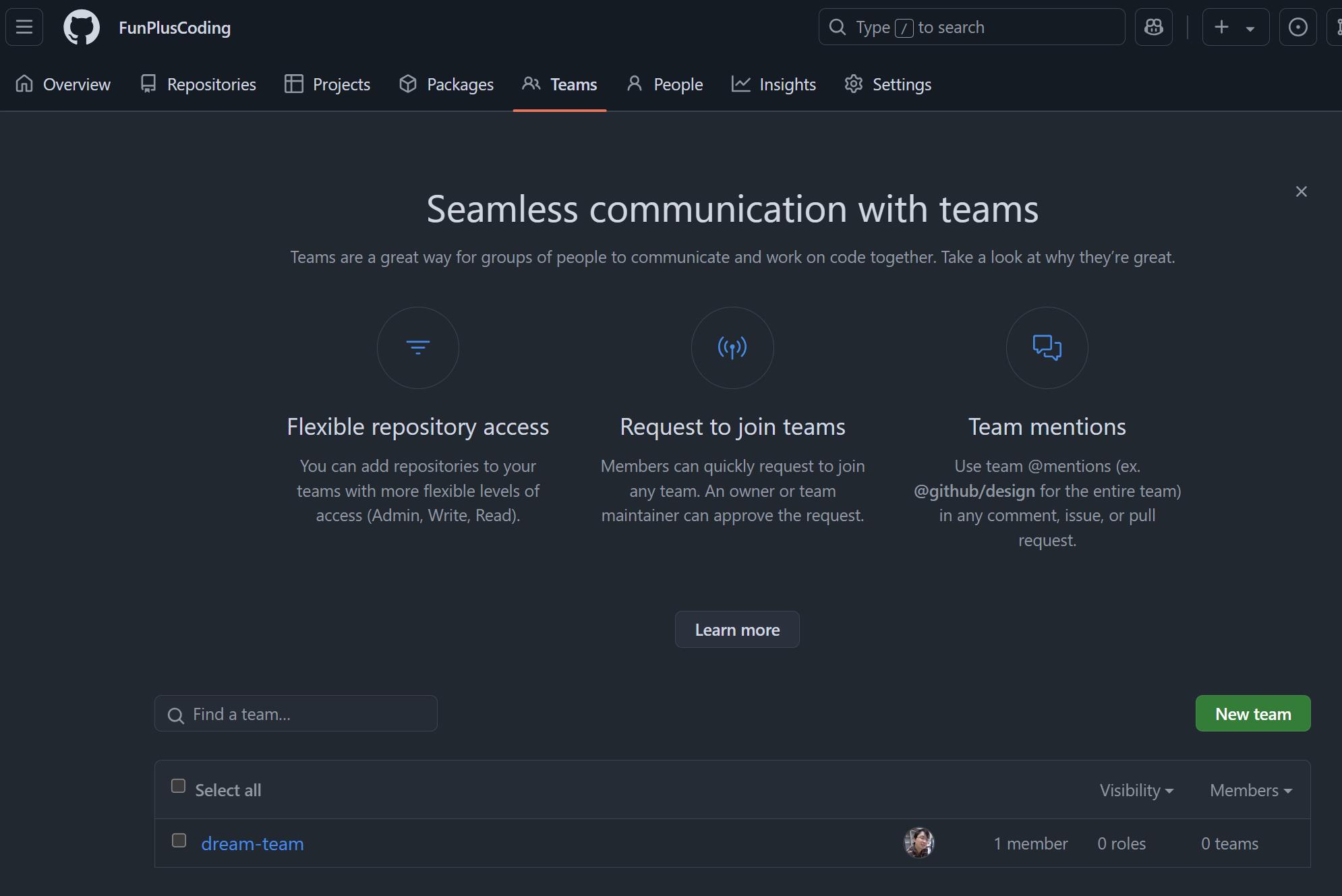Viewport: 1342px width, 896px height.
Task: Click the Request to join teams broadcast icon
Action: (732, 347)
